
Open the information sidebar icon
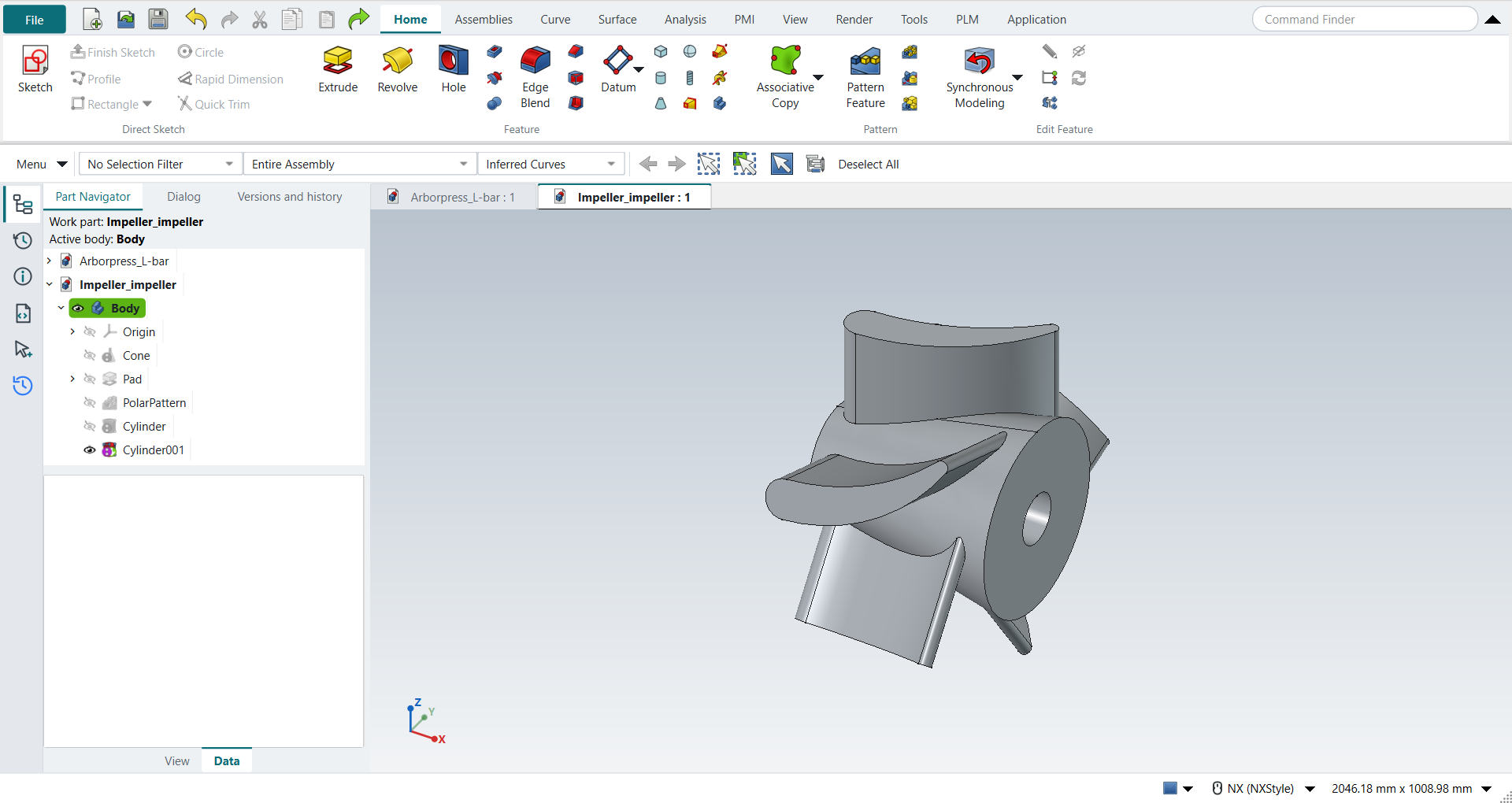coord(23,276)
